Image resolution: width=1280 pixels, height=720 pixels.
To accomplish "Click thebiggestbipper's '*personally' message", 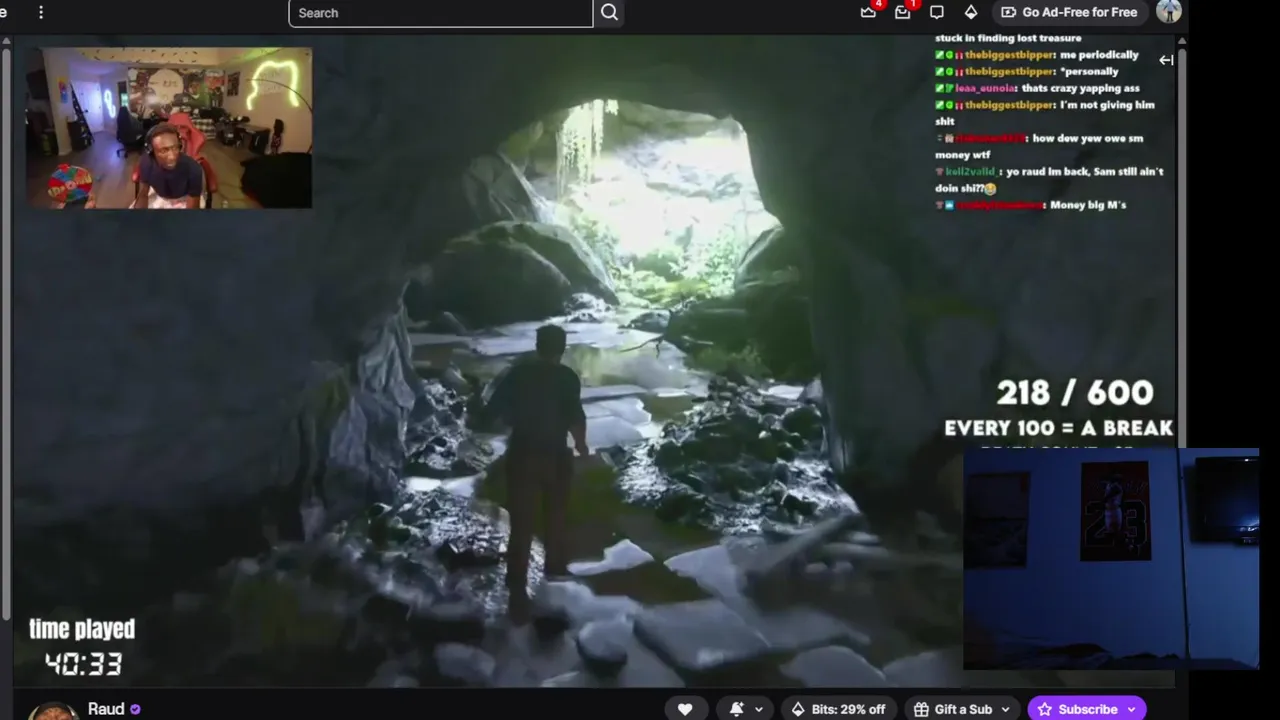I will pos(1088,72).
